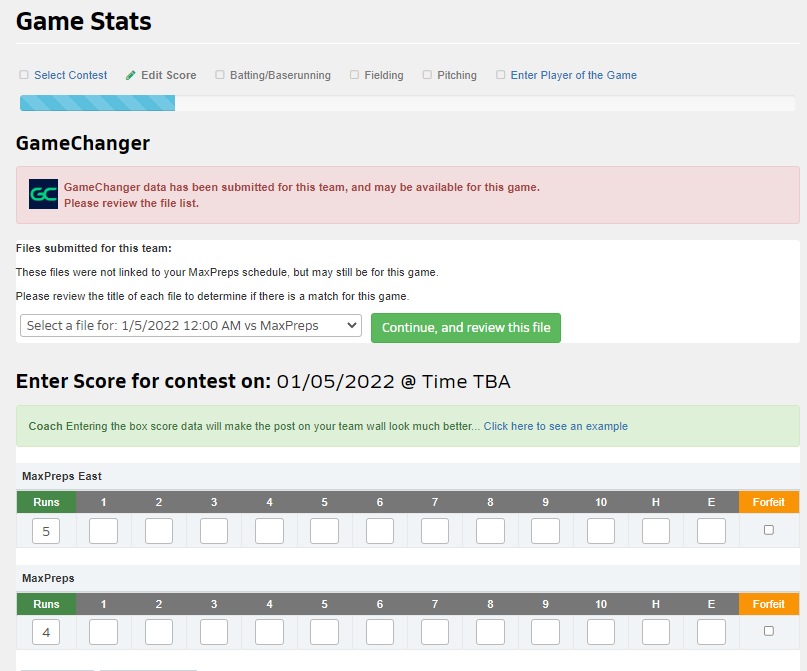Focus the MaxPreps East inning 4 field
This screenshot has width=807, height=671.
coord(269,531)
